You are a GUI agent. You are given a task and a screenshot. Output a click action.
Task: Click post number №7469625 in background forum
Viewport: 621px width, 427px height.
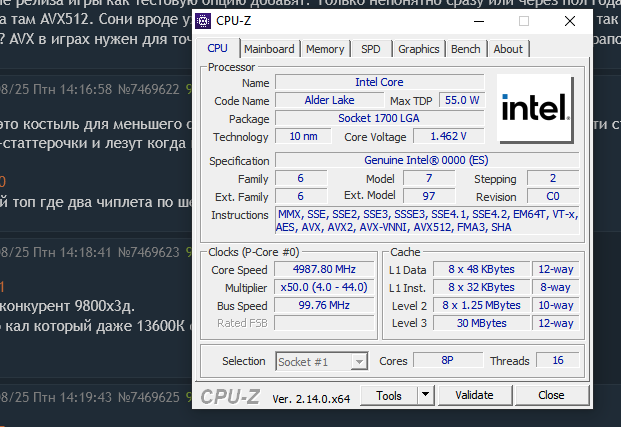[149, 397]
